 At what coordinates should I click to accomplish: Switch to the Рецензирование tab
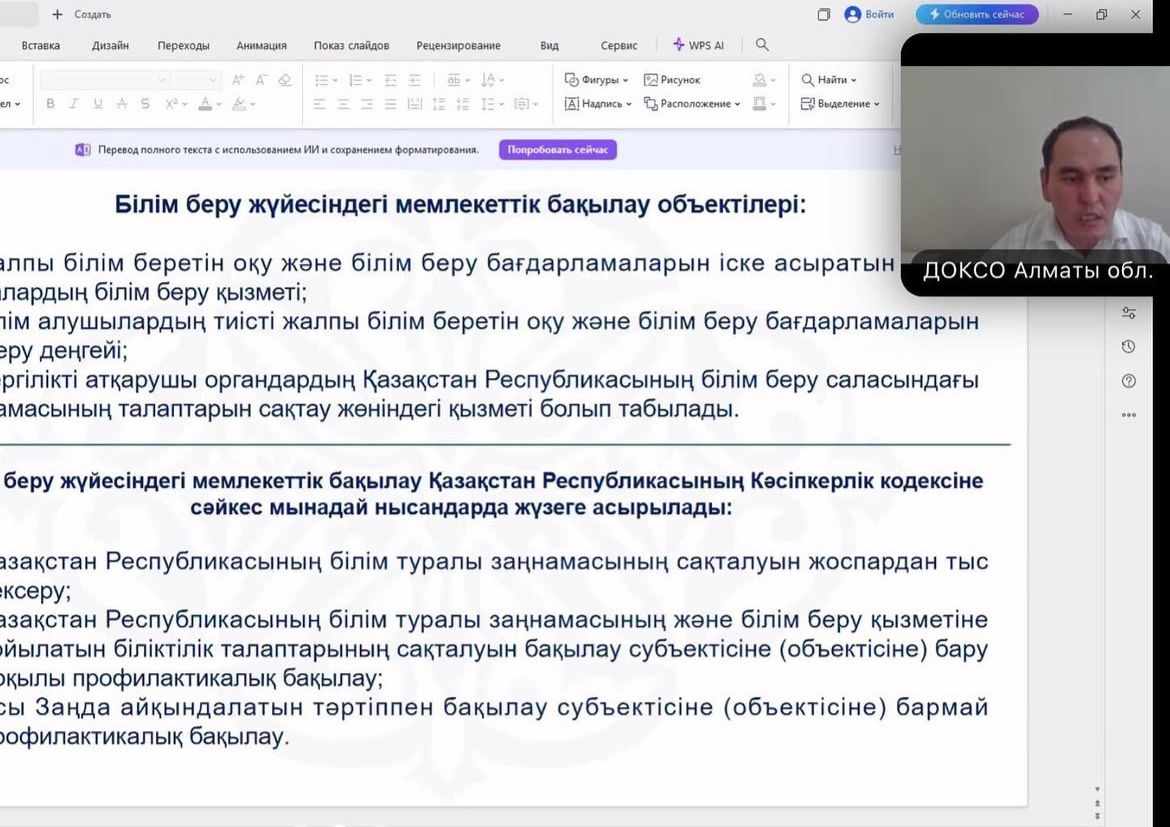(x=458, y=45)
